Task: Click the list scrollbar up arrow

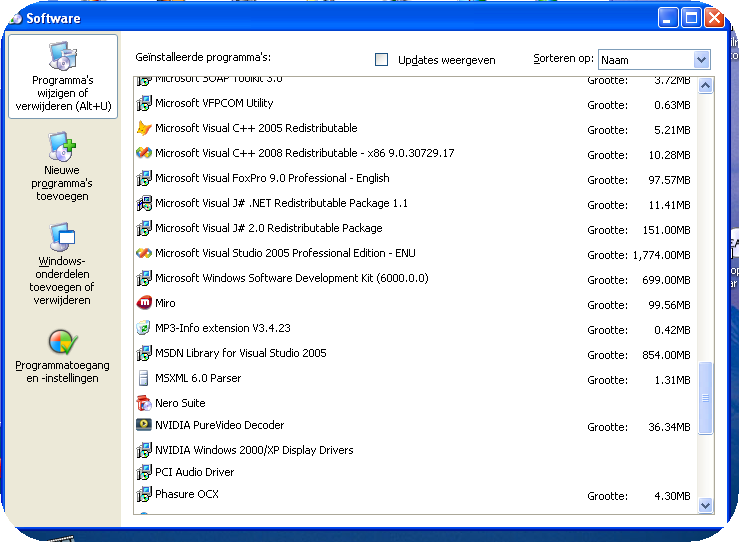Action: (706, 85)
